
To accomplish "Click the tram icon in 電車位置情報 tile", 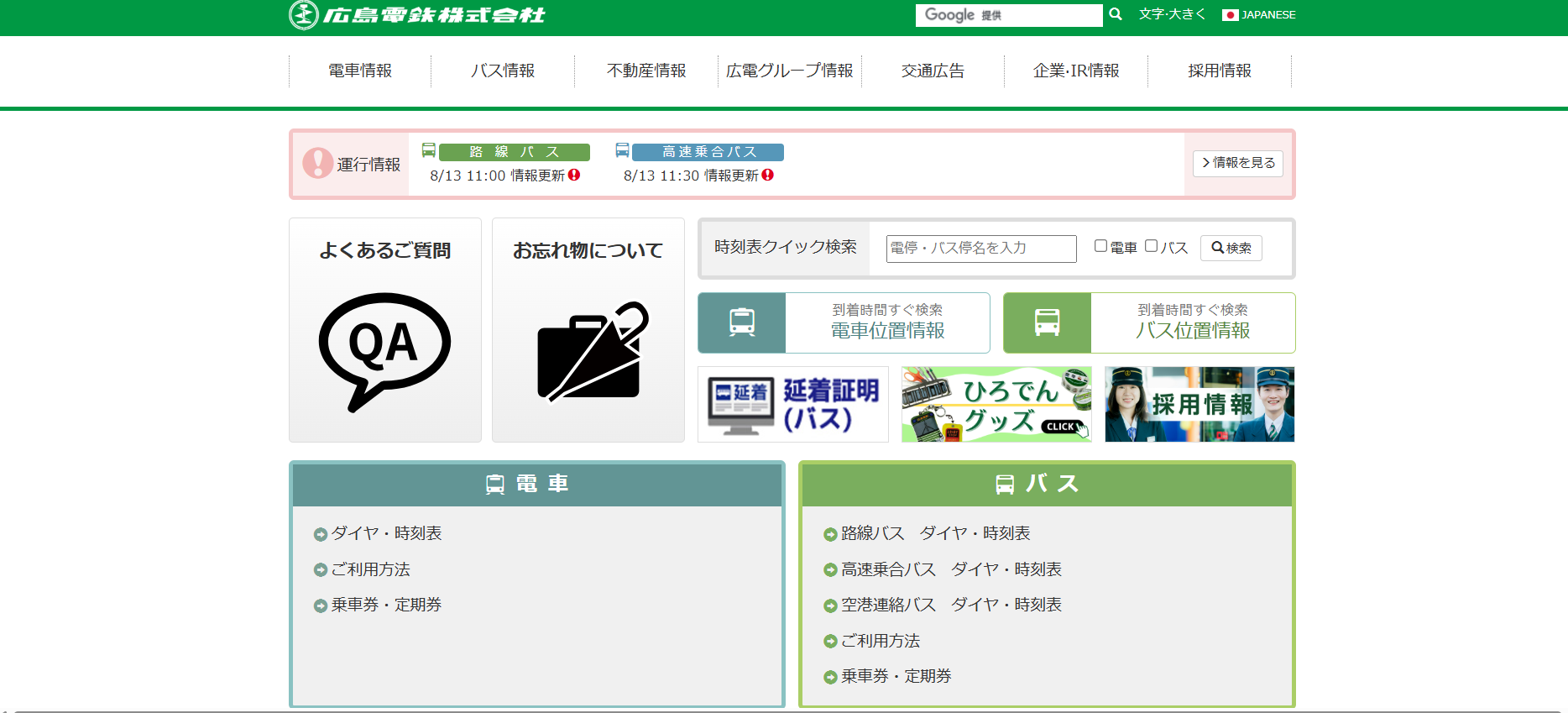I will tap(742, 322).
